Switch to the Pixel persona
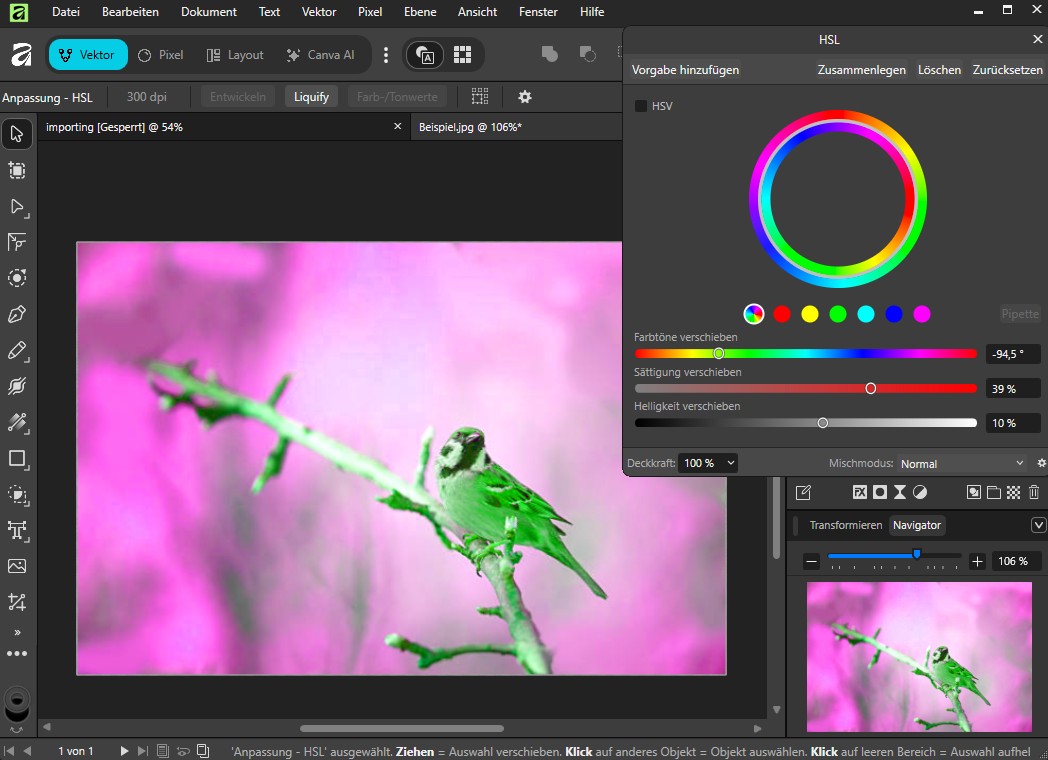1048x760 pixels. (160, 55)
